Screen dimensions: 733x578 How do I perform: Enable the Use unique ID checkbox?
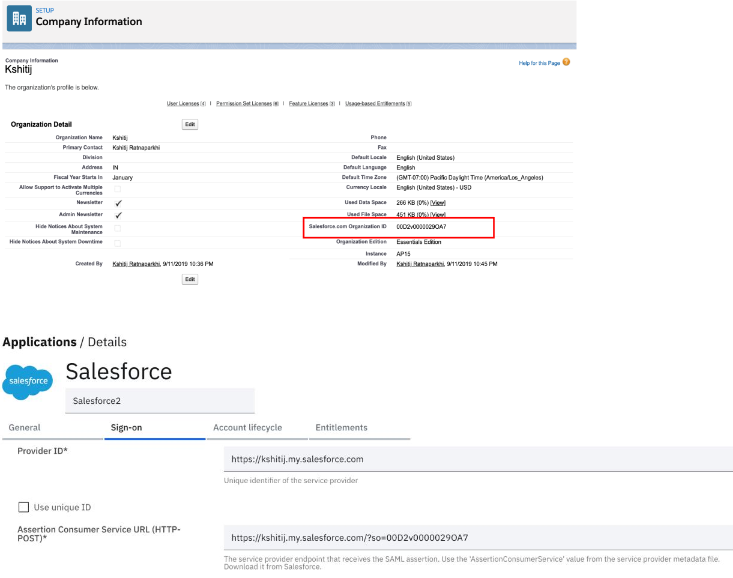tap(23, 507)
